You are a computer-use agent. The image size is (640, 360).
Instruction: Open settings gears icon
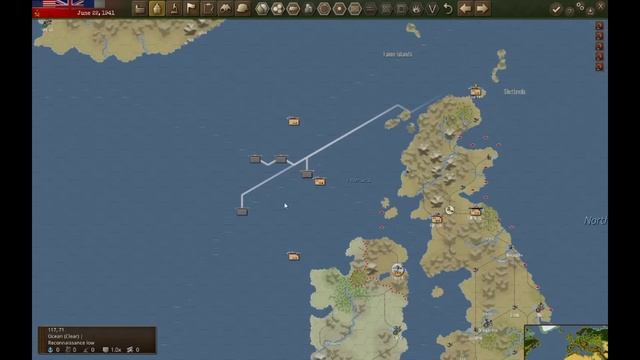(580, 6)
